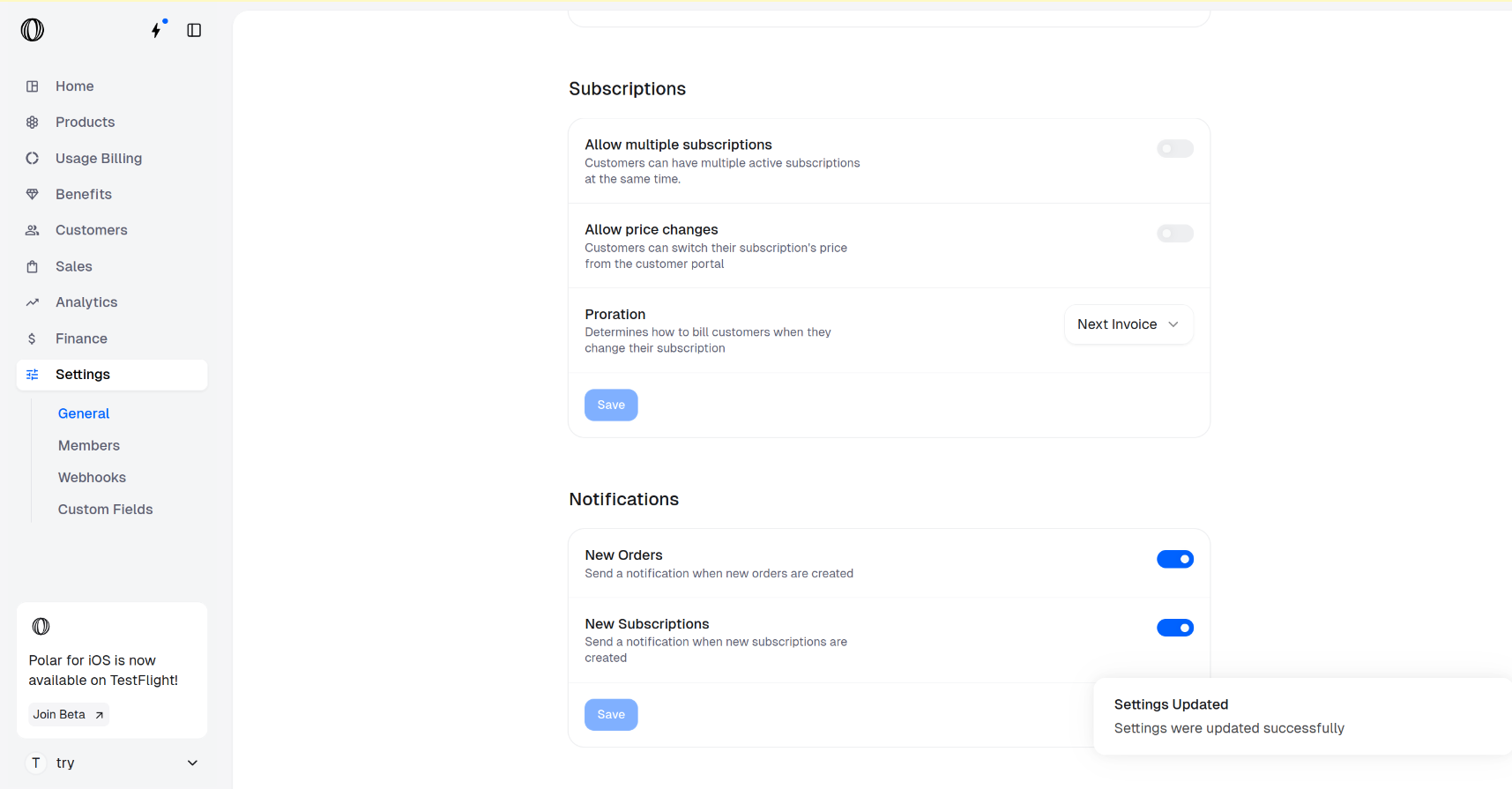Click the Usage Billing icon
Viewport: 1512px width, 789px height.
(33, 159)
